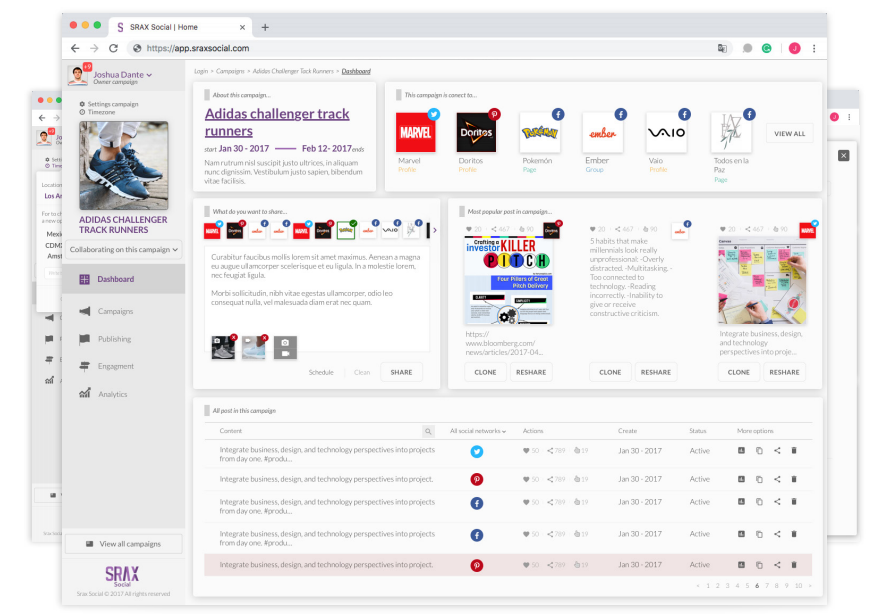The height and width of the screenshot is (614, 887).
Task: Share the second post row (Pinterest)
Action: (777, 479)
